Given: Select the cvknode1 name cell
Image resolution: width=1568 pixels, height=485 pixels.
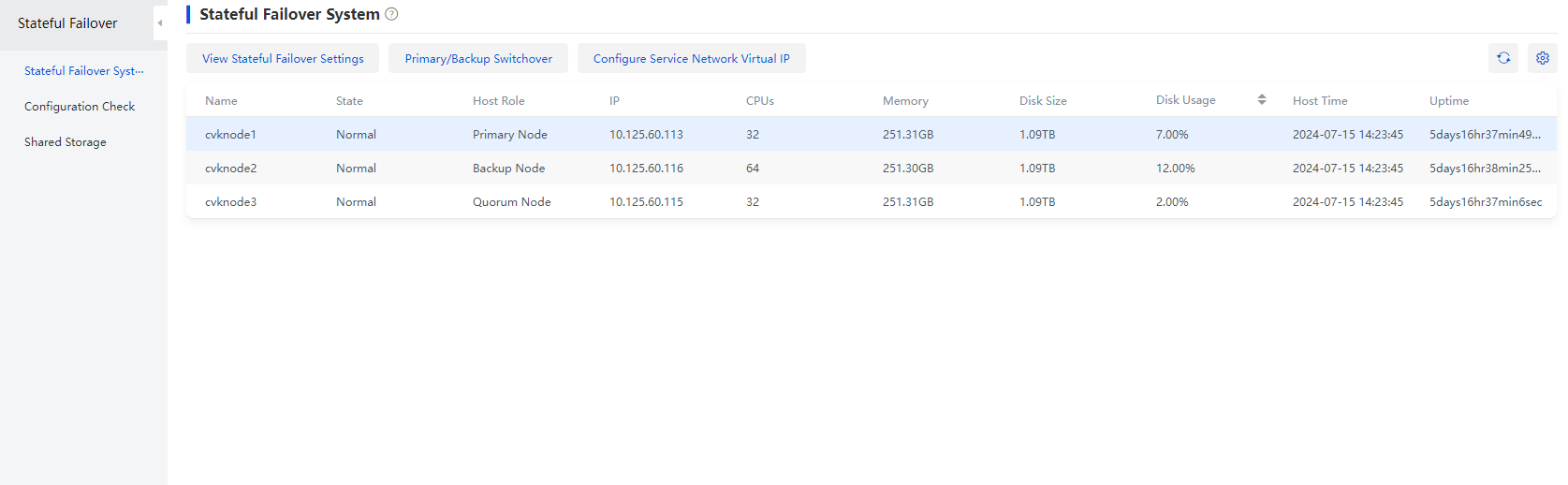Looking at the screenshot, I should point(230,134).
